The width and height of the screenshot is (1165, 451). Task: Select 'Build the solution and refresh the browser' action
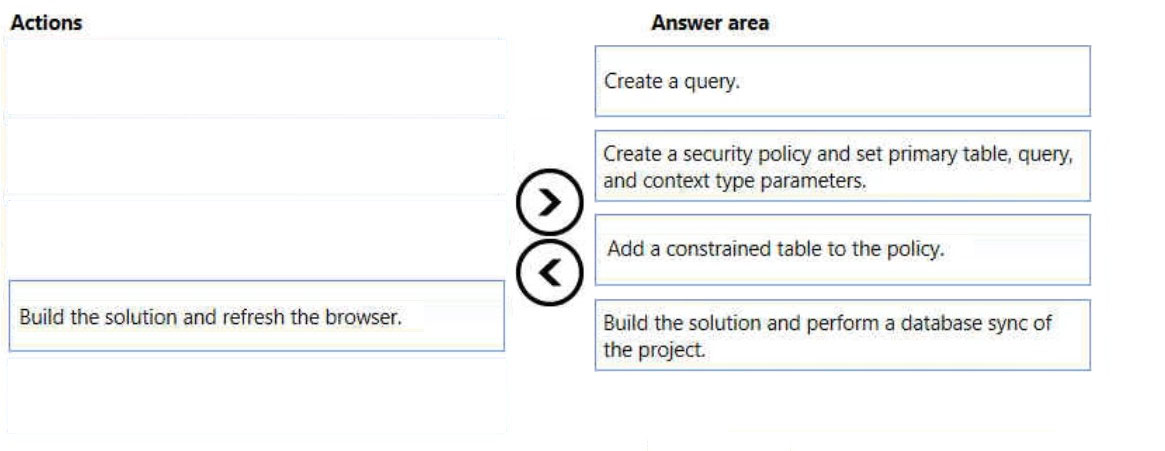[x=256, y=316]
